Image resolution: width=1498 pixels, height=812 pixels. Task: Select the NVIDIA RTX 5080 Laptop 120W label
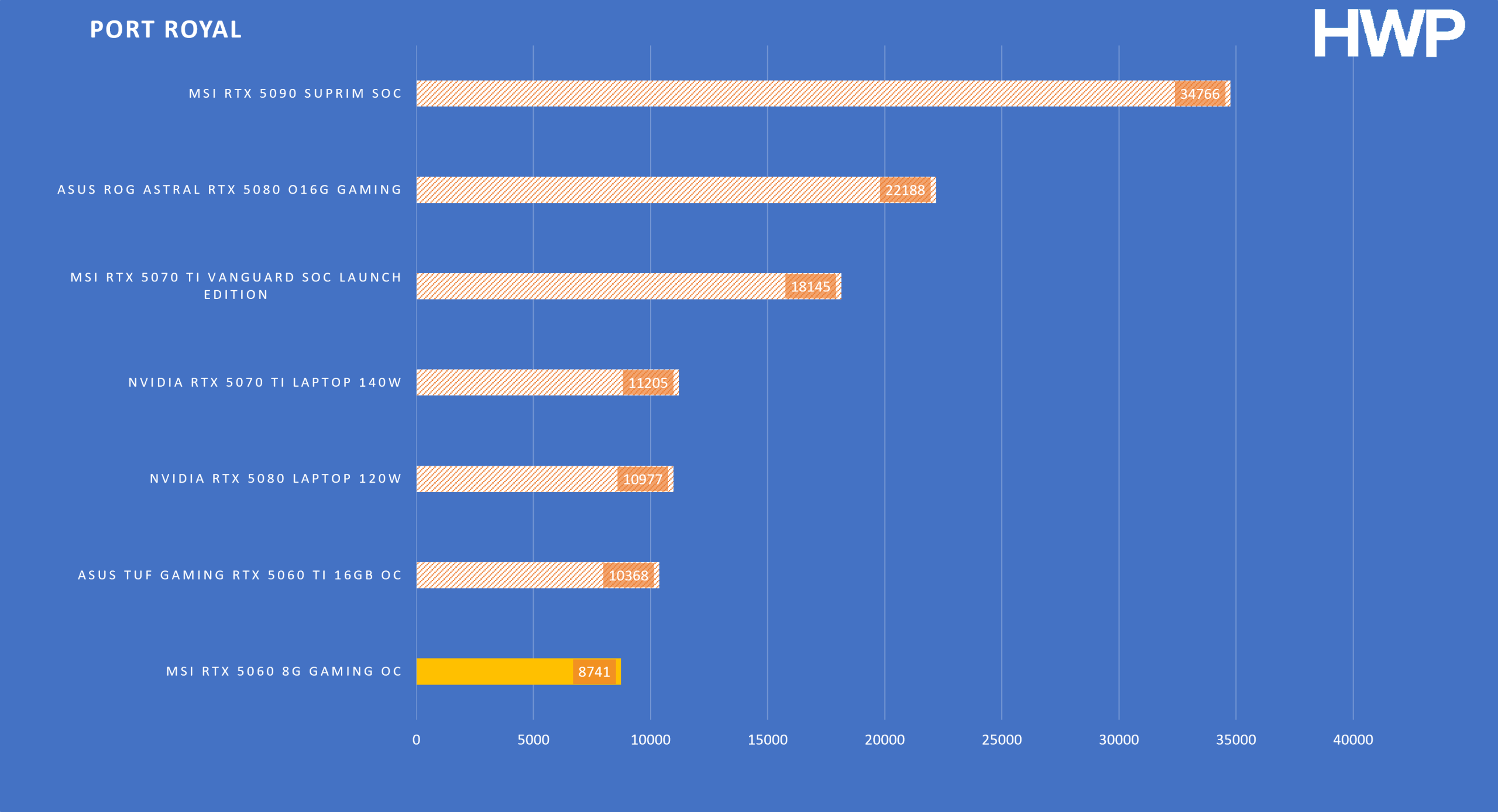pyautogui.click(x=276, y=479)
